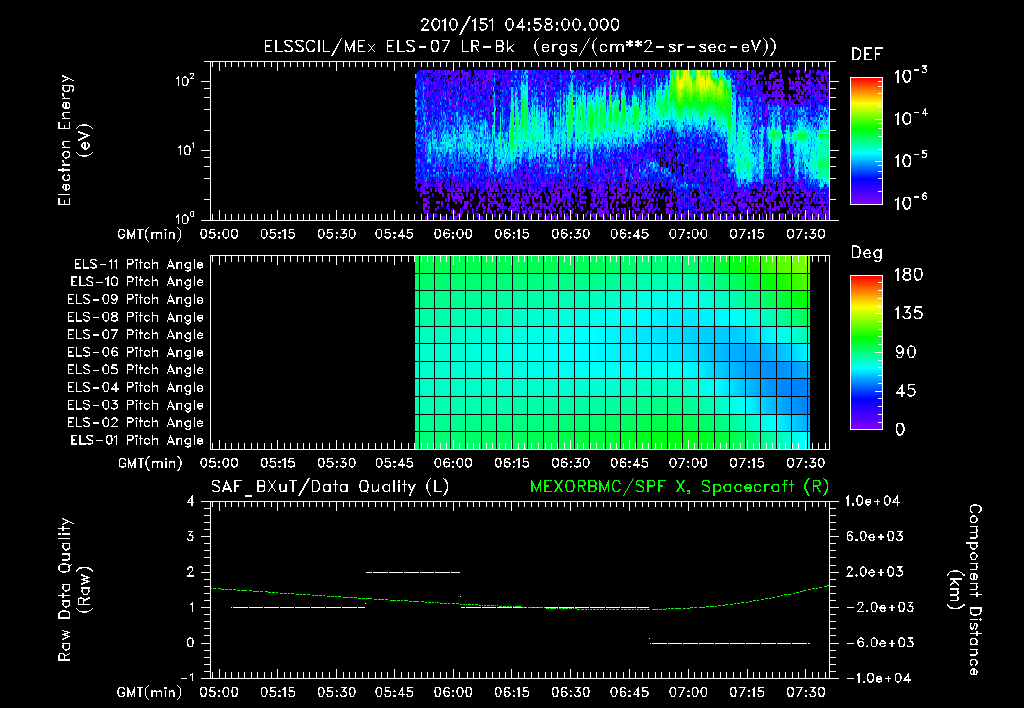Click the 180 value on Deg scale
The height and width of the screenshot is (708, 1024).
click(x=908, y=274)
